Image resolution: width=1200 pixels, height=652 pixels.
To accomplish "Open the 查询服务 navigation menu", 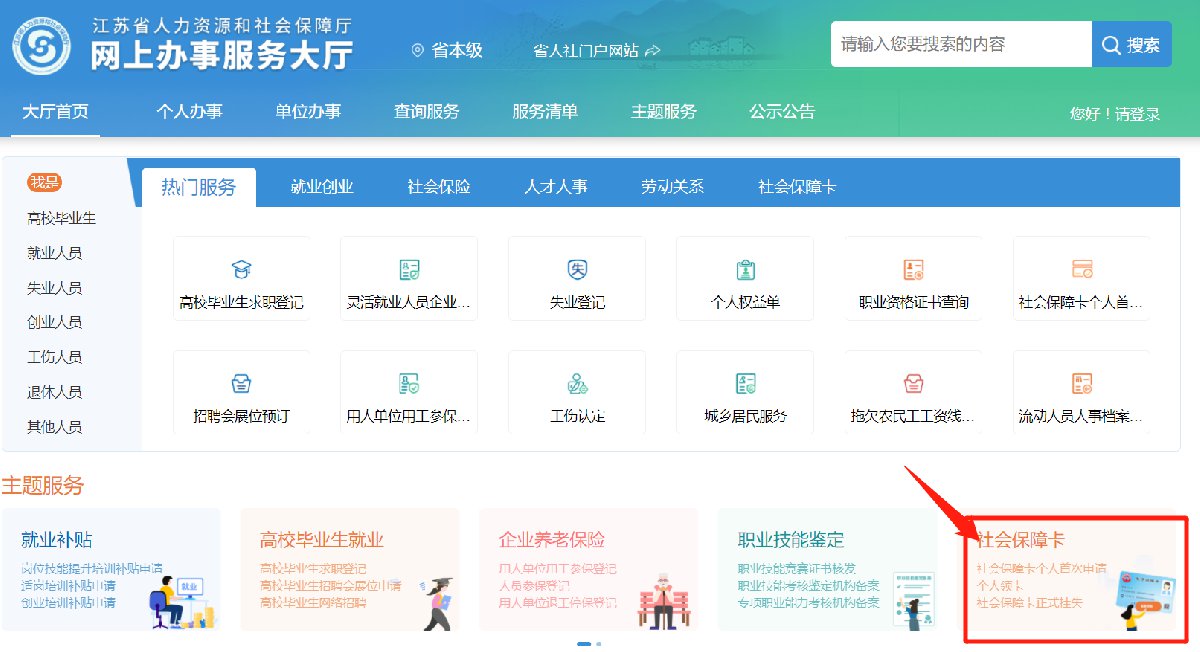I will pyautogui.click(x=426, y=112).
